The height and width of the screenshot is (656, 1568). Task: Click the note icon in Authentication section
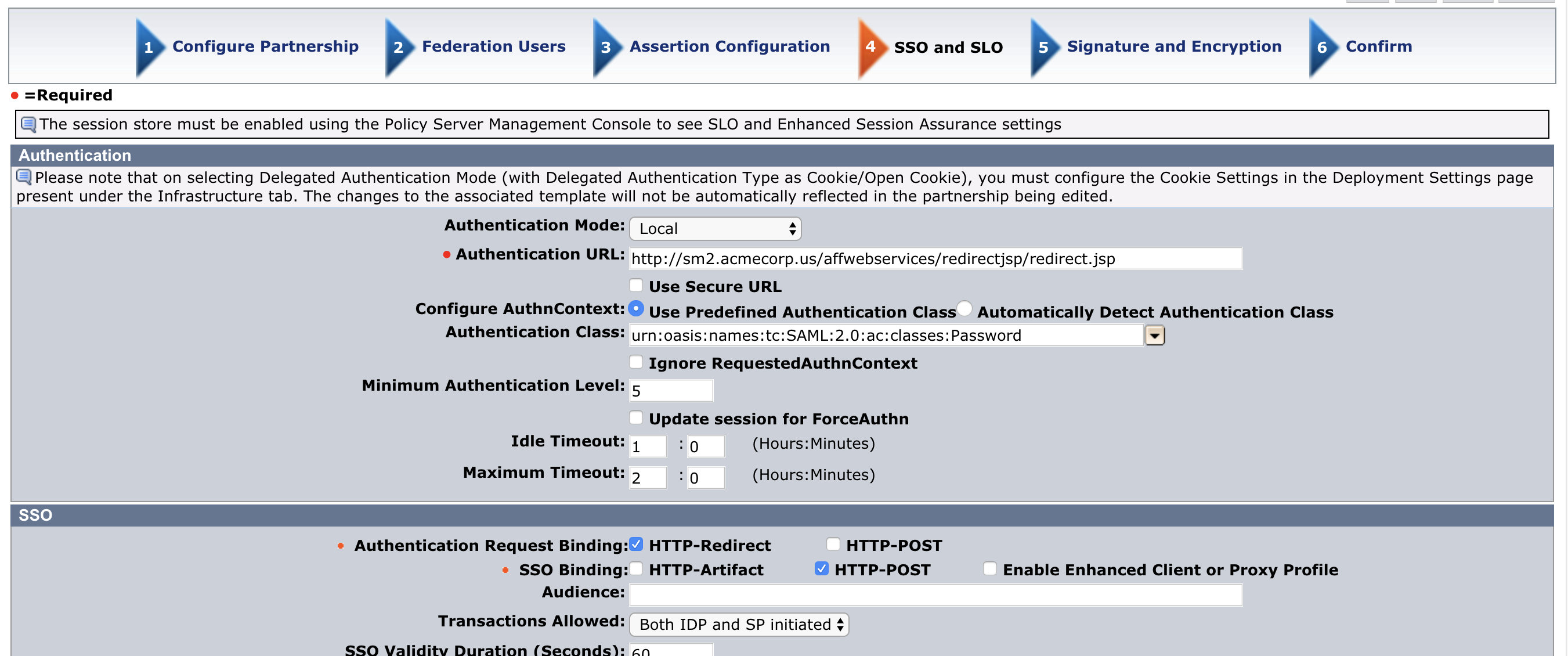coord(24,176)
